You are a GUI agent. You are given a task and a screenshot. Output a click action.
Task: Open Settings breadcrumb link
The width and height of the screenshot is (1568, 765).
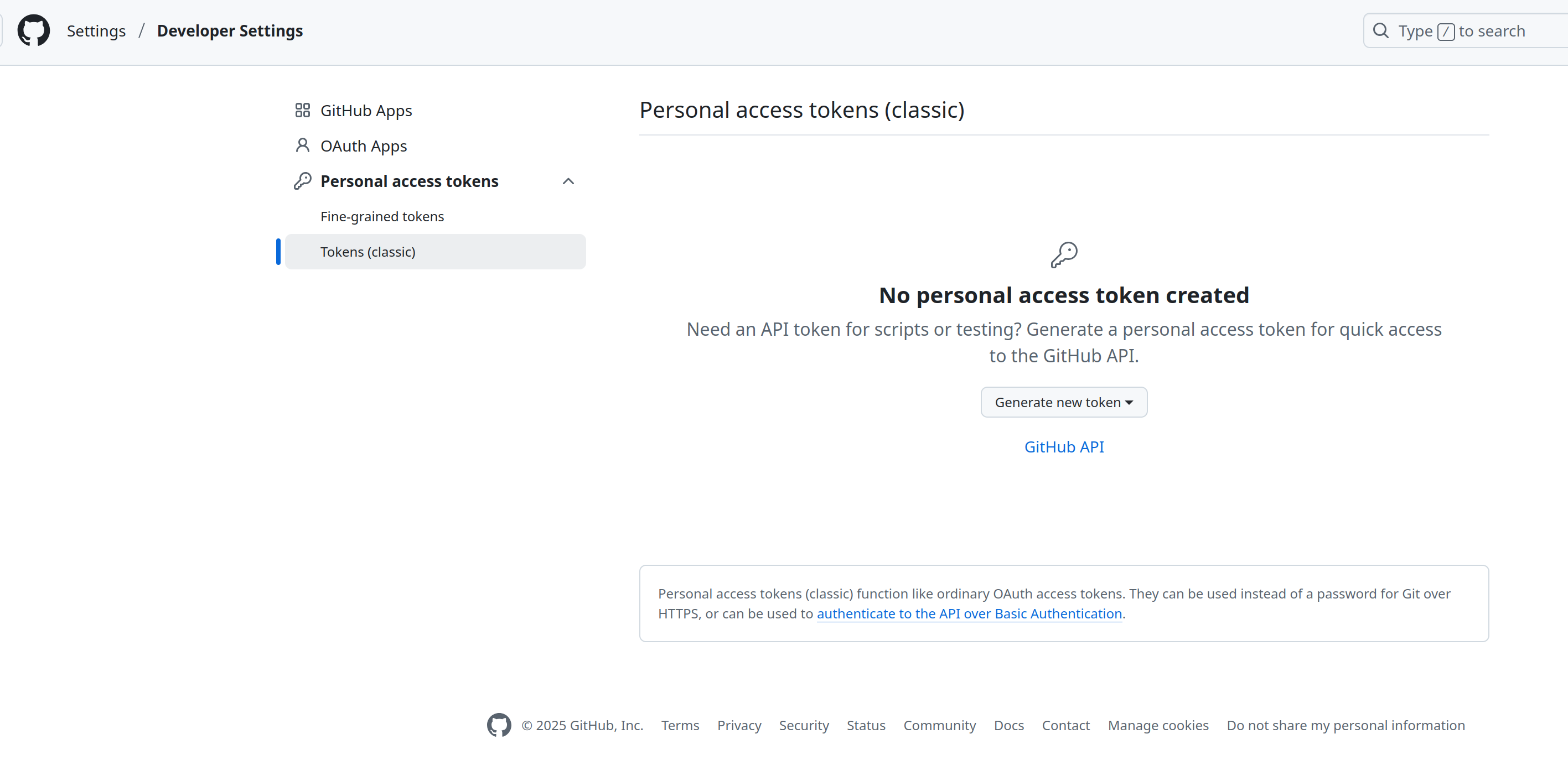96,30
